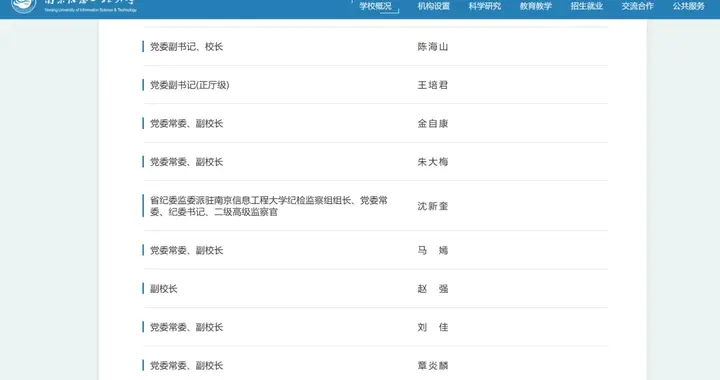
Task: Open the 交流合作 menu
Action: [x=637, y=6]
